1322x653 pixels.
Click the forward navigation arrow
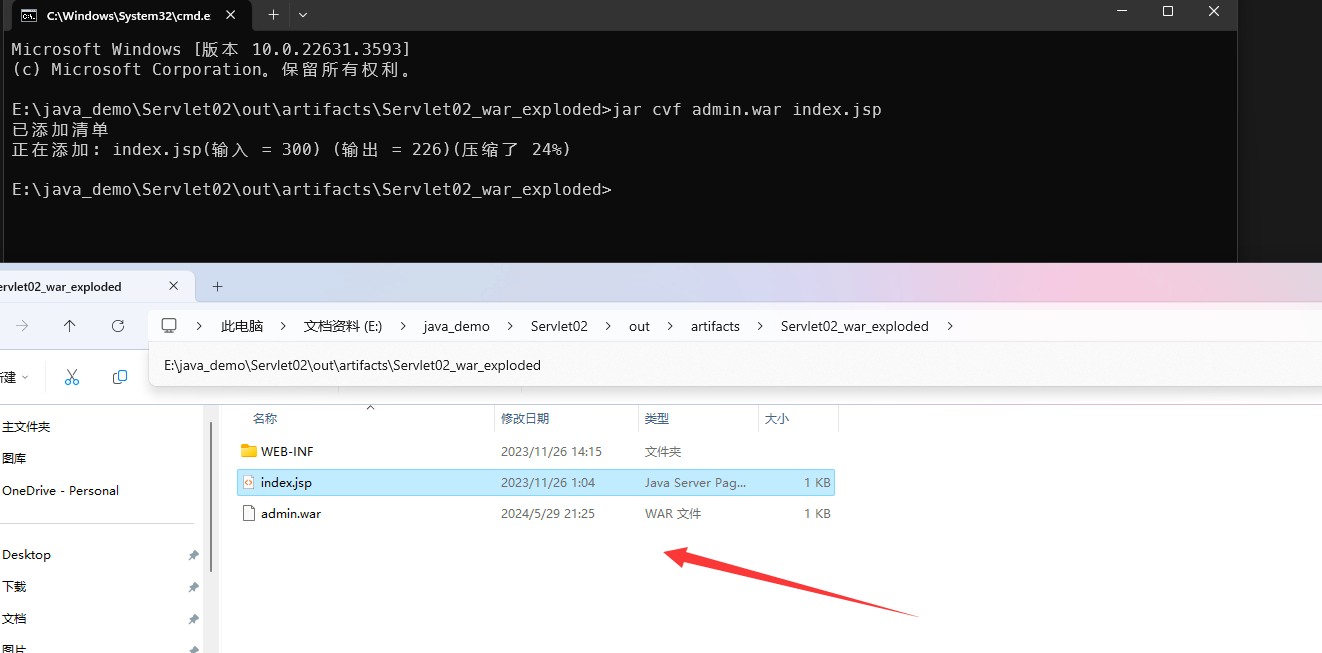(23, 326)
